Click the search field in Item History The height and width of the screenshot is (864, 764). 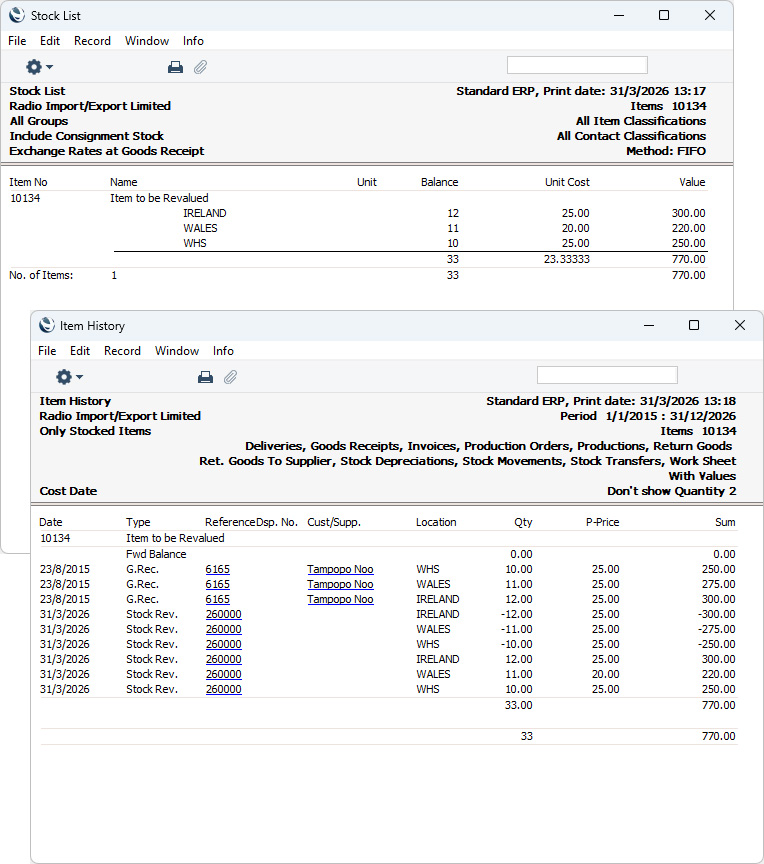[x=606, y=375]
